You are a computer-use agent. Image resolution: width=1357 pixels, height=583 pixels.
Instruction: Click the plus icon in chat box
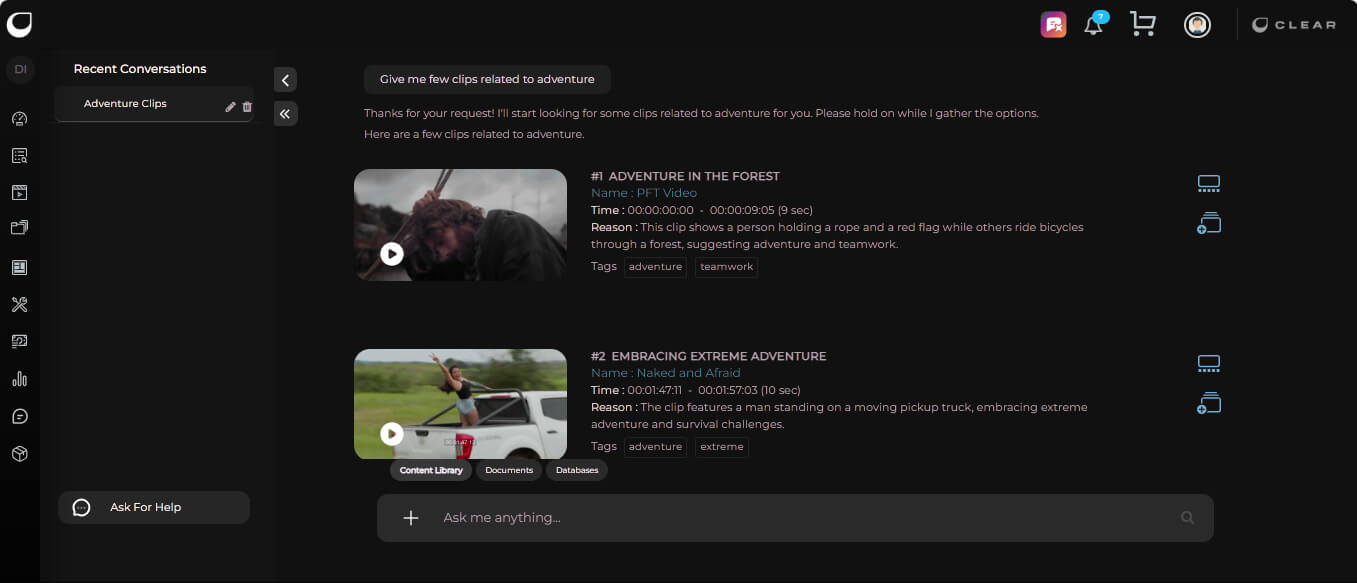coord(410,518)
